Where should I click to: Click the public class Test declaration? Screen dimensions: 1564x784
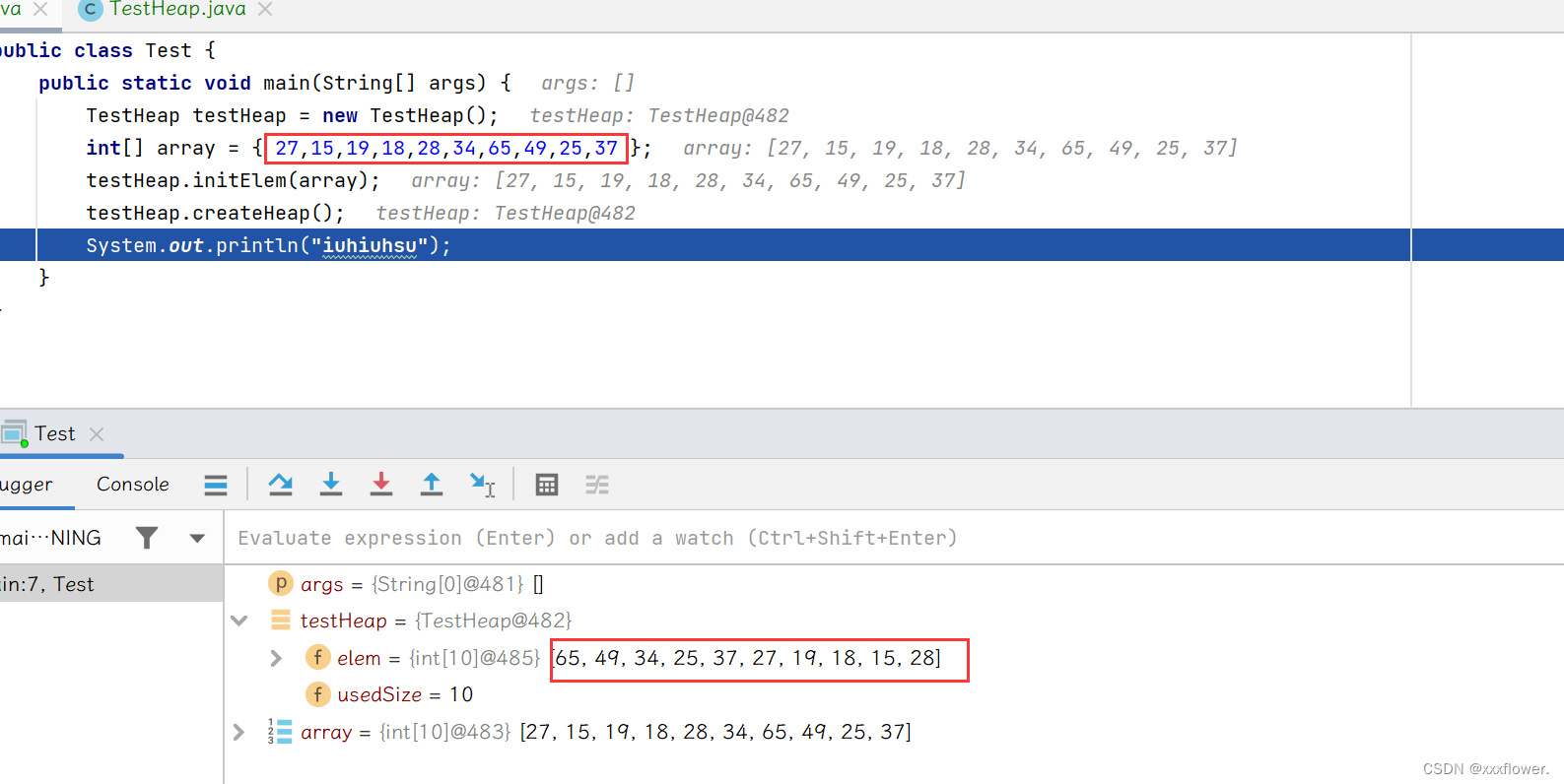[106, 50]
